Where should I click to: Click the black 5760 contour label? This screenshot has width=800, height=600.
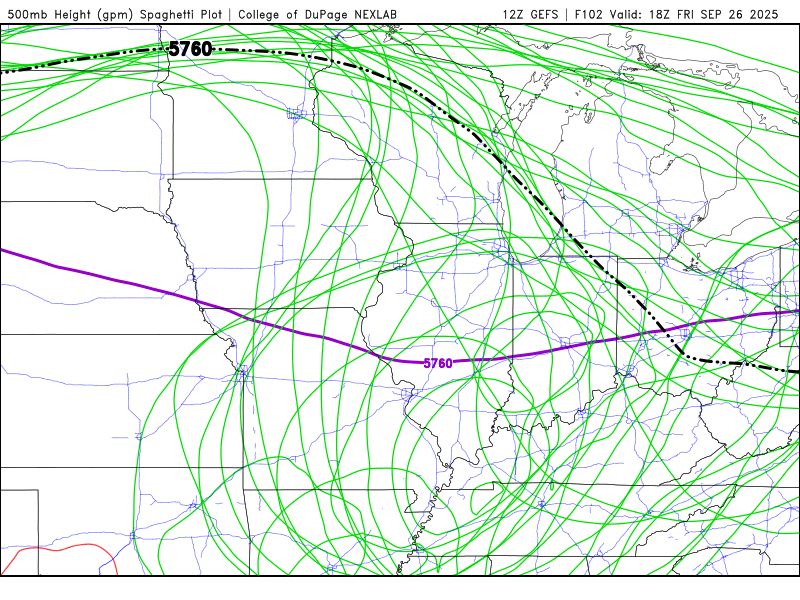(x=190, y=49)
